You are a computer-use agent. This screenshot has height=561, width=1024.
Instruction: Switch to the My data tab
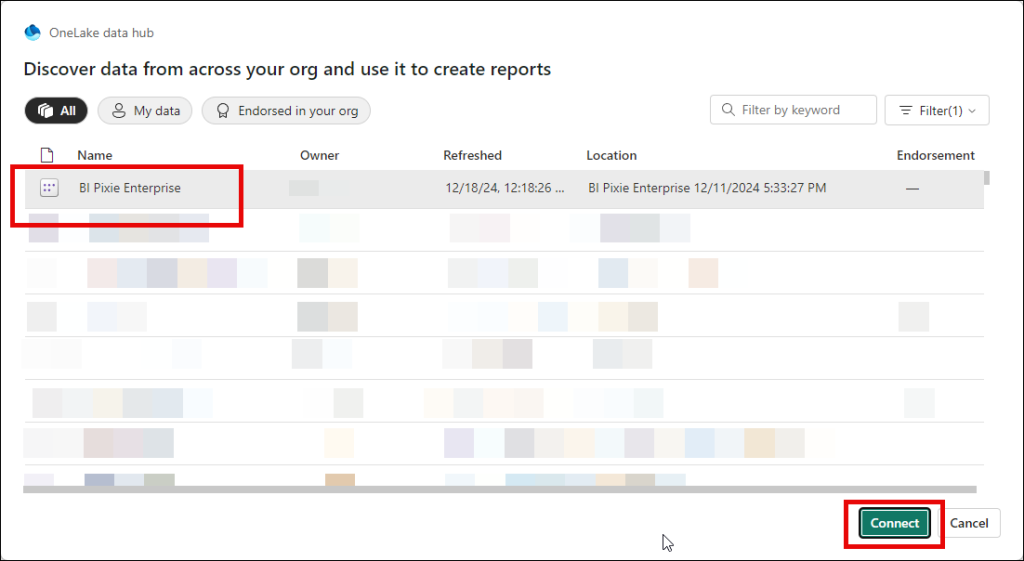tap(146, 111)
